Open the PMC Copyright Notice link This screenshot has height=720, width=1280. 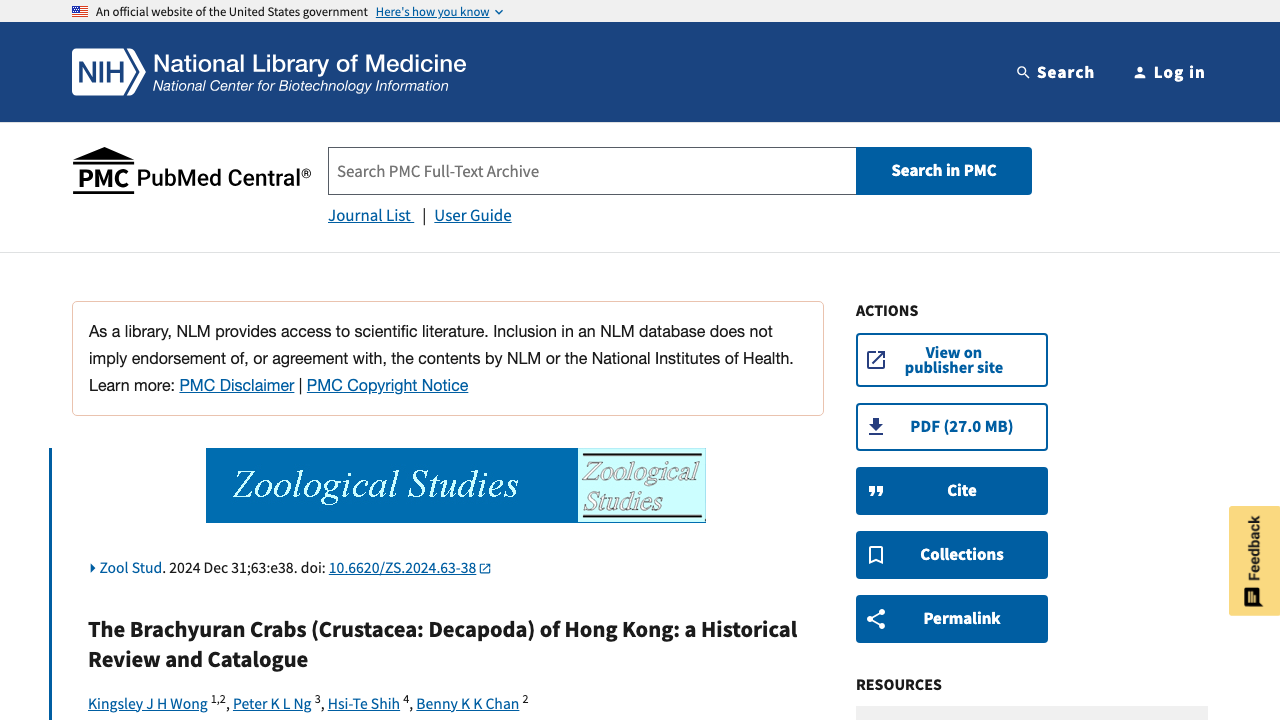[x=387, y=385]
